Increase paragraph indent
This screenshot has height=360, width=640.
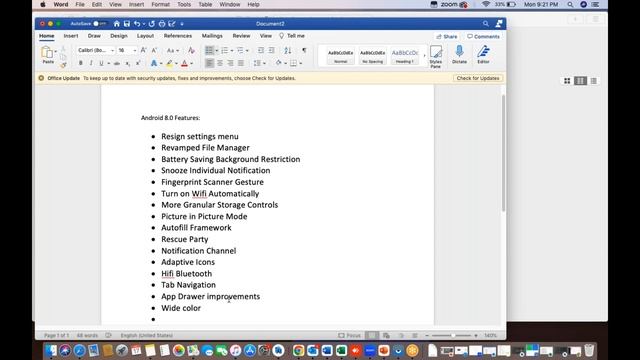[x=271, y=50]
